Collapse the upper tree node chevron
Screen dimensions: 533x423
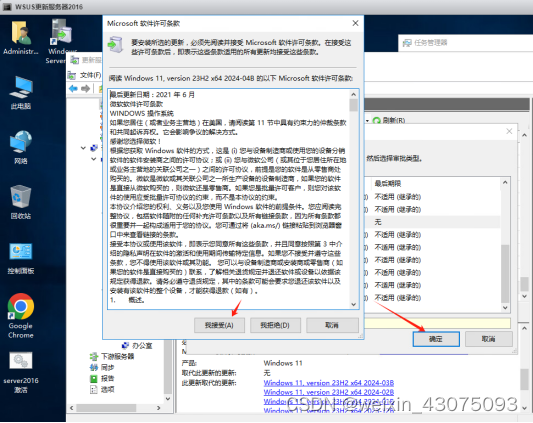tap(83, 148)
